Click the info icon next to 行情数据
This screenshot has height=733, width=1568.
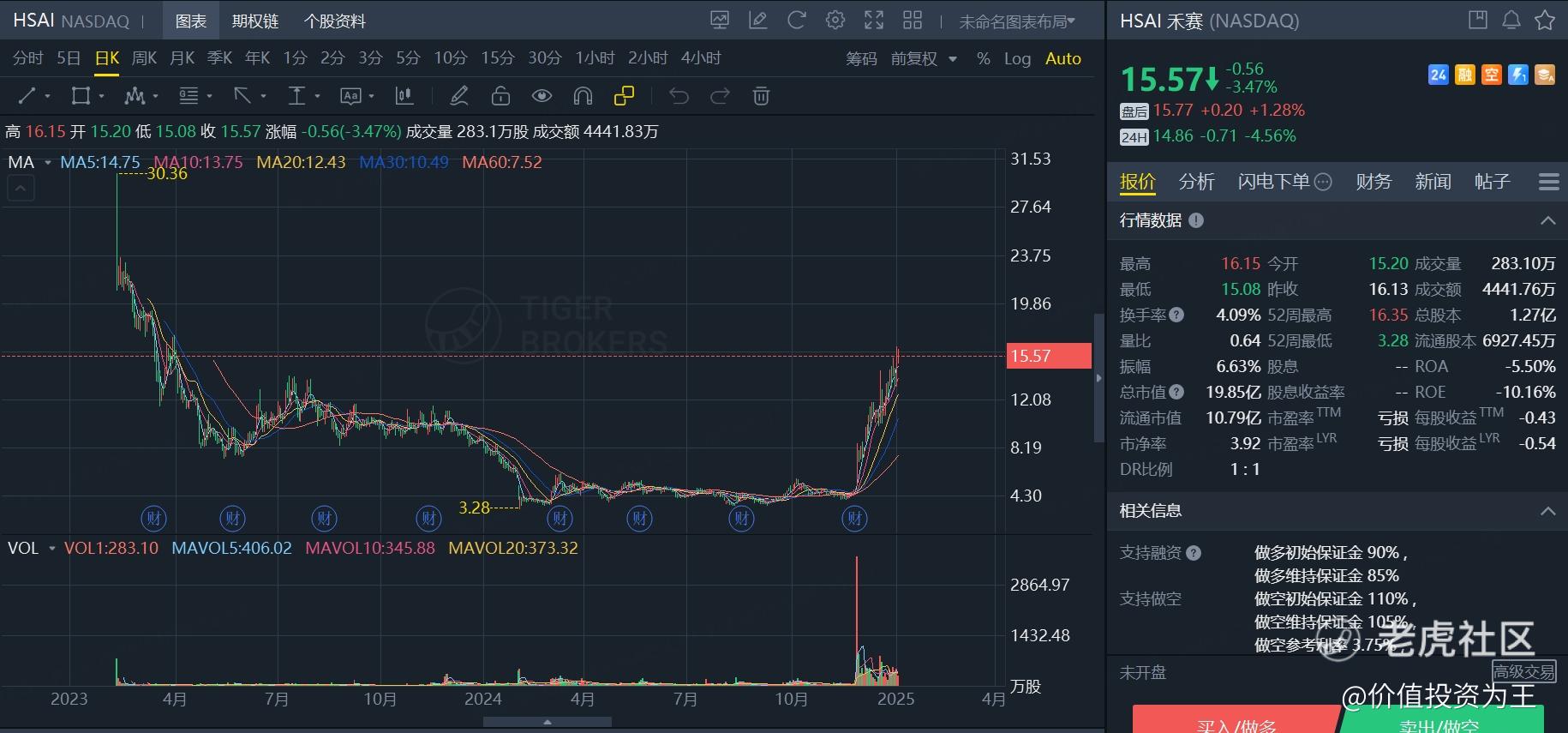pos(1196,220)
